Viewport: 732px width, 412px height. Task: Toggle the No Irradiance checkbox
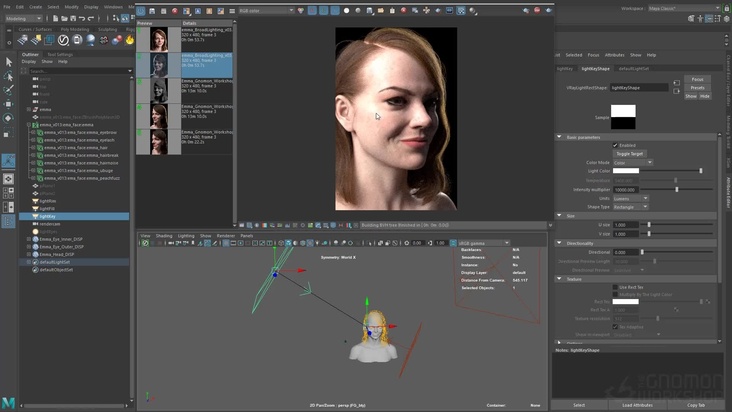tap(615, 326)
